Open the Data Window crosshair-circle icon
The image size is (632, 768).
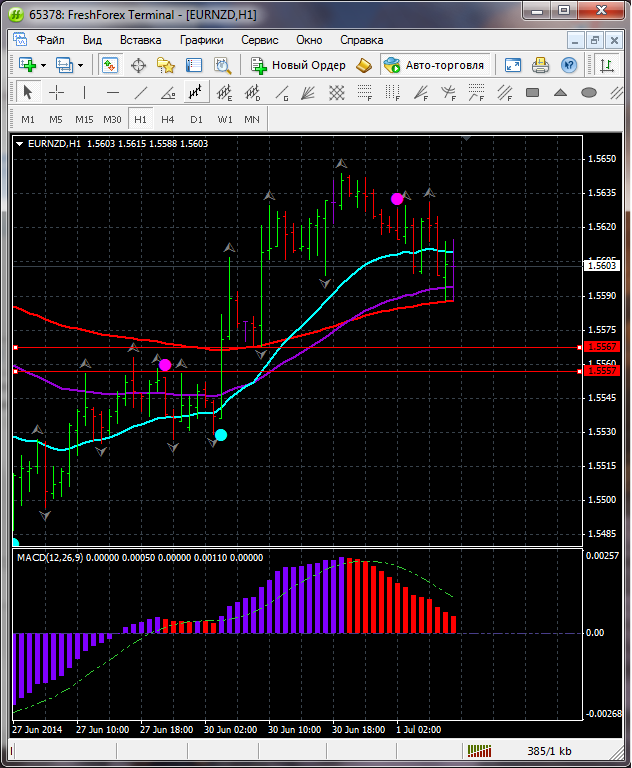[x=139, y=65]
